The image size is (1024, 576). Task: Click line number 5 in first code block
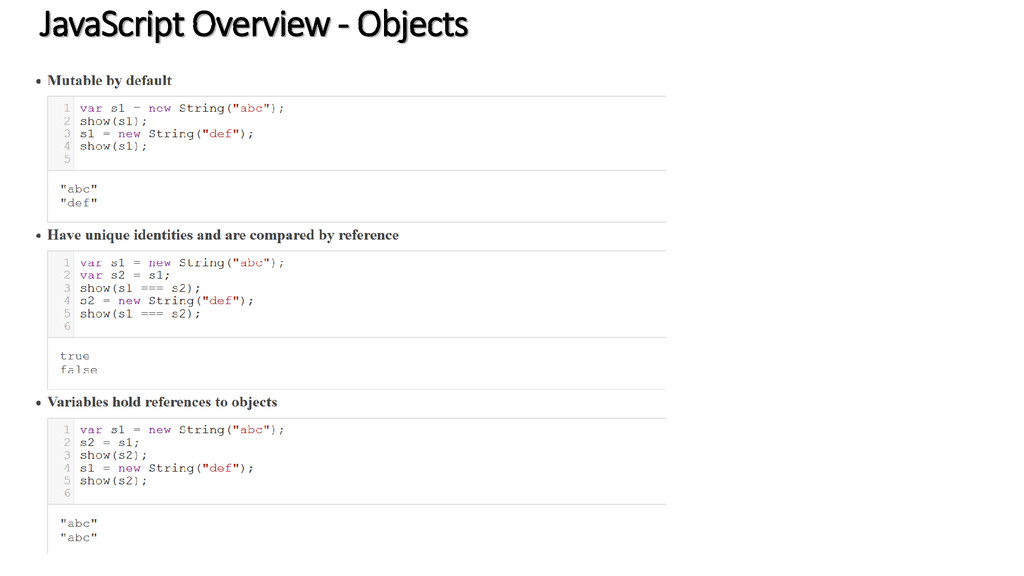click(67, 159)
